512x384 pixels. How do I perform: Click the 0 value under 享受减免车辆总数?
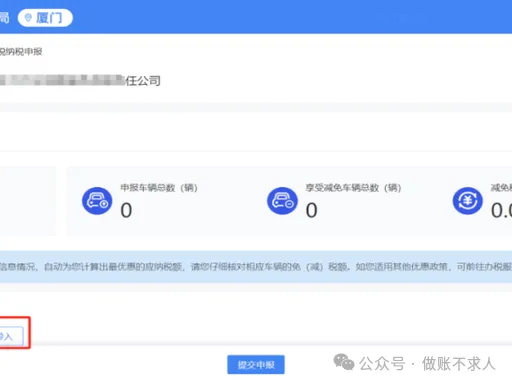pos(312,210)
